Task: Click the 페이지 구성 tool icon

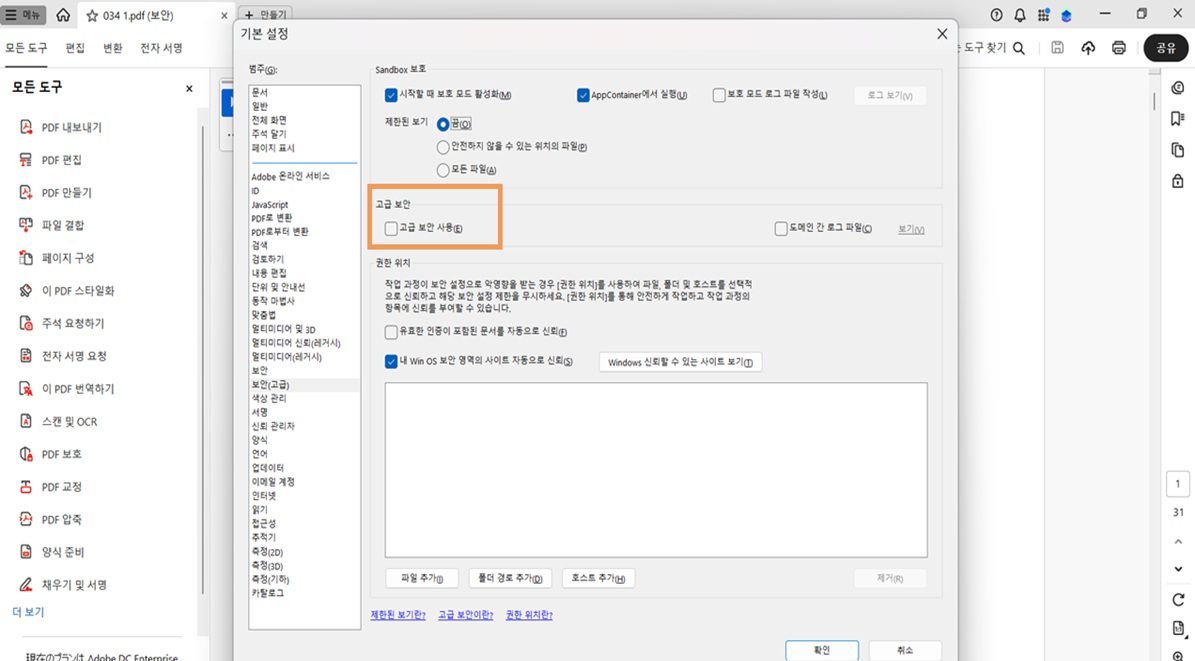Action: pyautogui.click(x=26, y=258)
